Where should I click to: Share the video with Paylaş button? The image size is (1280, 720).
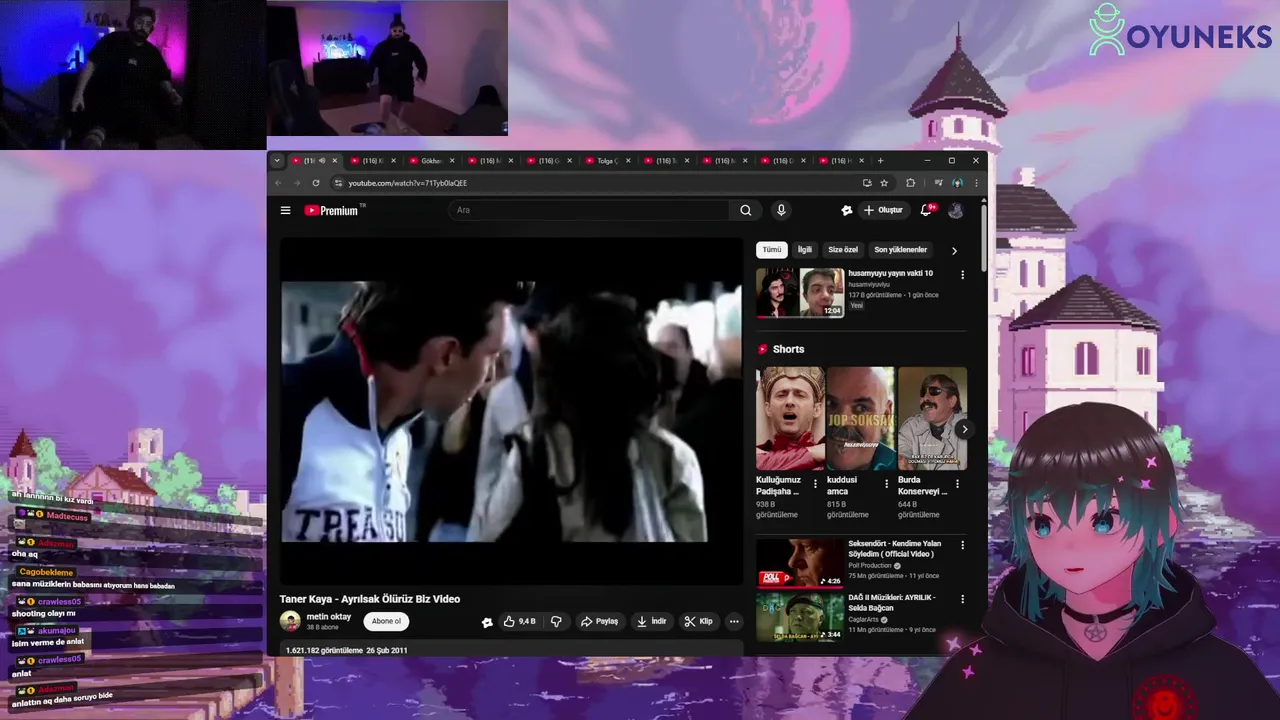coord(600,621)
